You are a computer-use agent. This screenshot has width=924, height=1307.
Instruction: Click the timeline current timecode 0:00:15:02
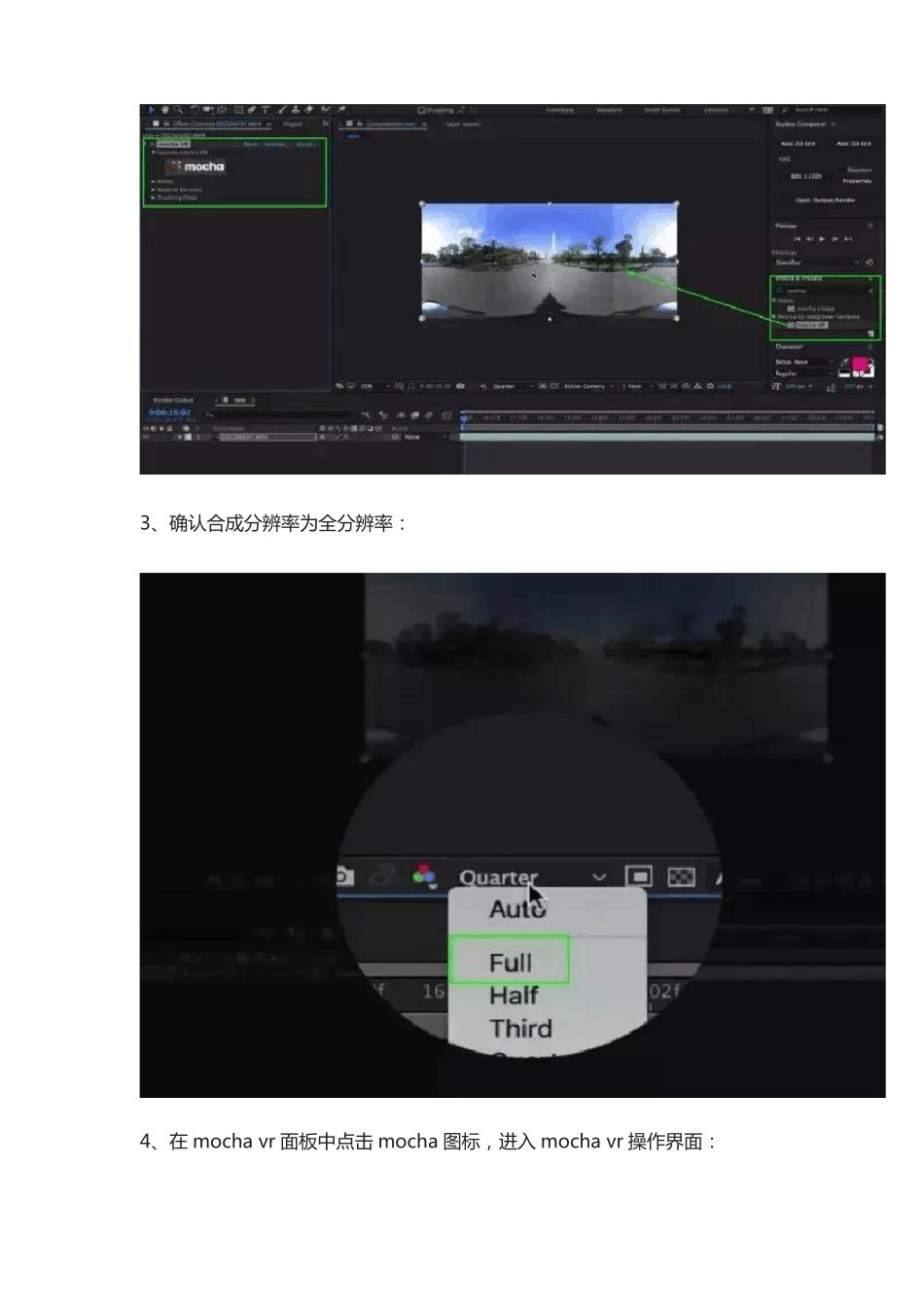[169, 412]
